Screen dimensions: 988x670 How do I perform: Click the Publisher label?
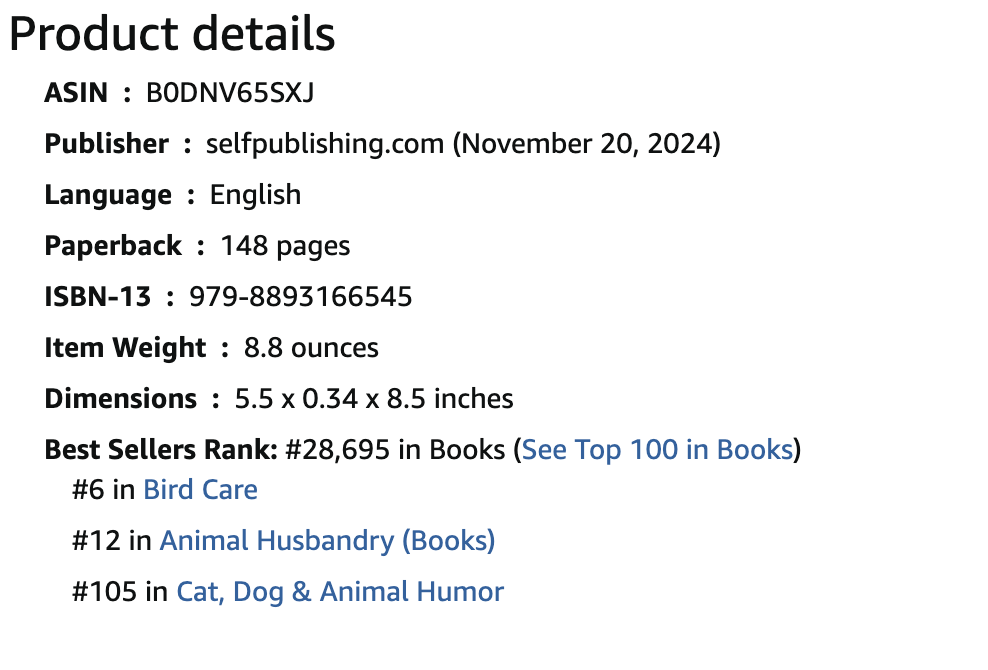(106, 144)
